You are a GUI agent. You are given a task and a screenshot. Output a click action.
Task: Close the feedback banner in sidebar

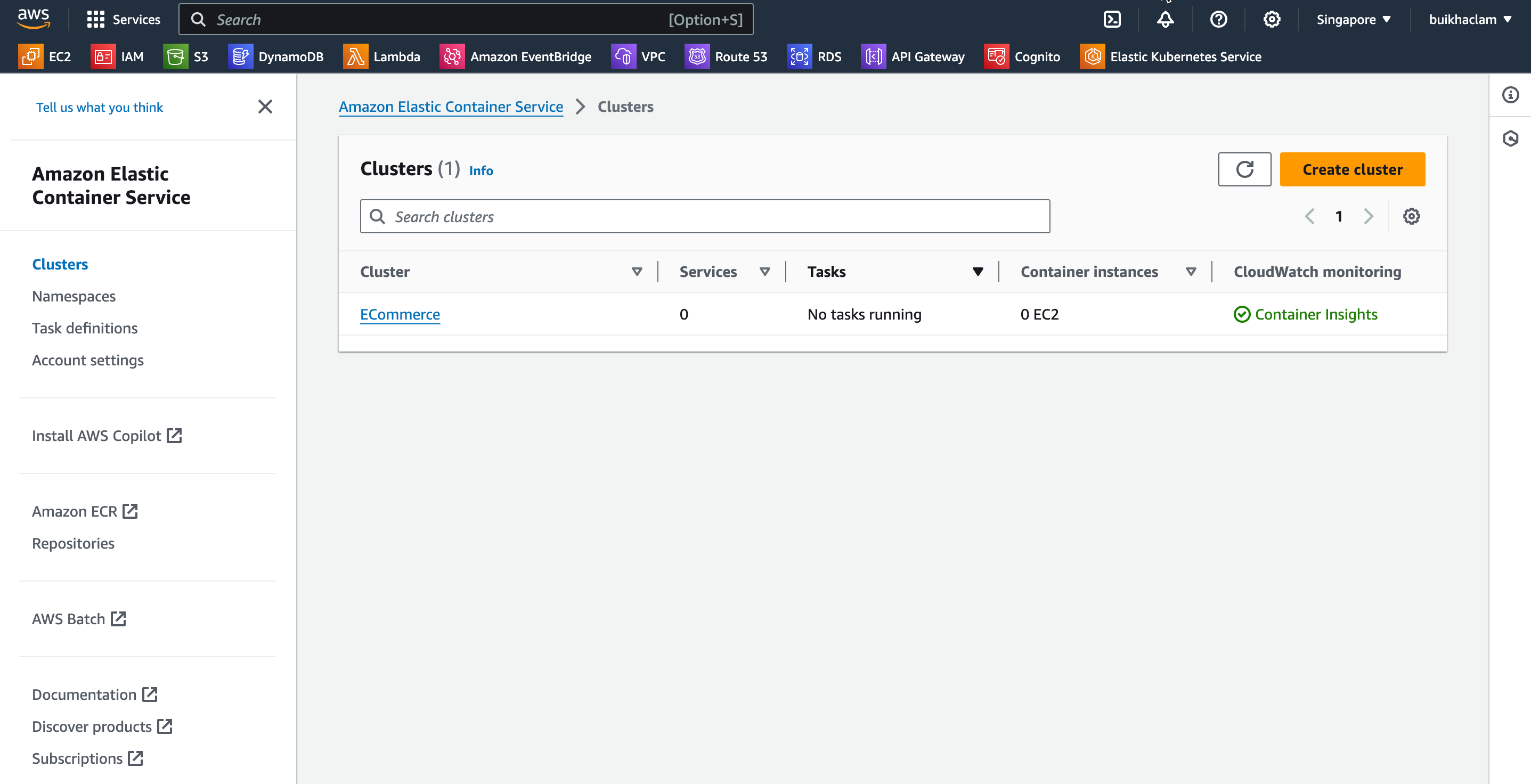click(265, 107)
